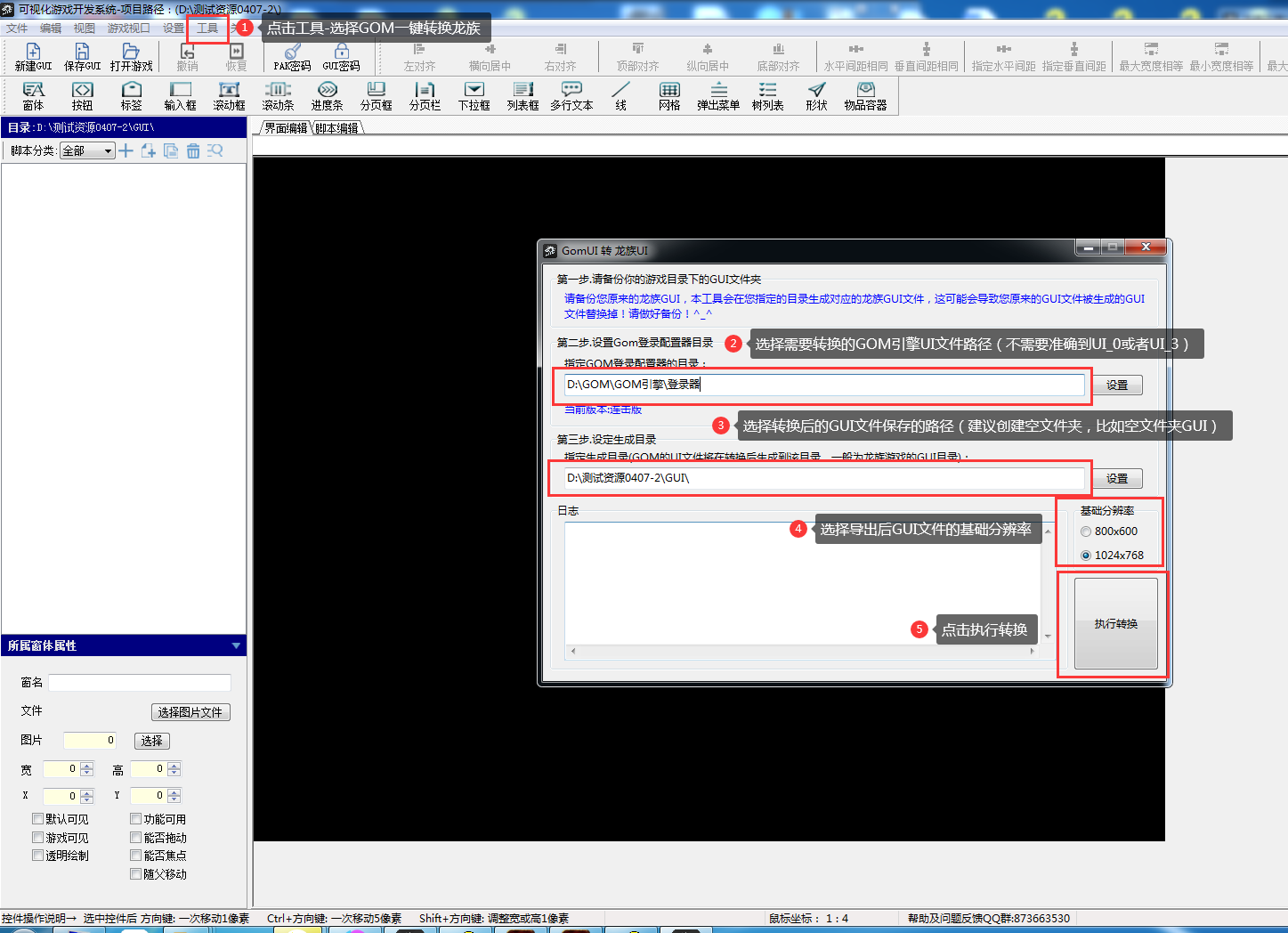Select the 窗体 form control tool
Image resolution: width=1288 pixels, height=933 pixels.
[x=33, y=96]
